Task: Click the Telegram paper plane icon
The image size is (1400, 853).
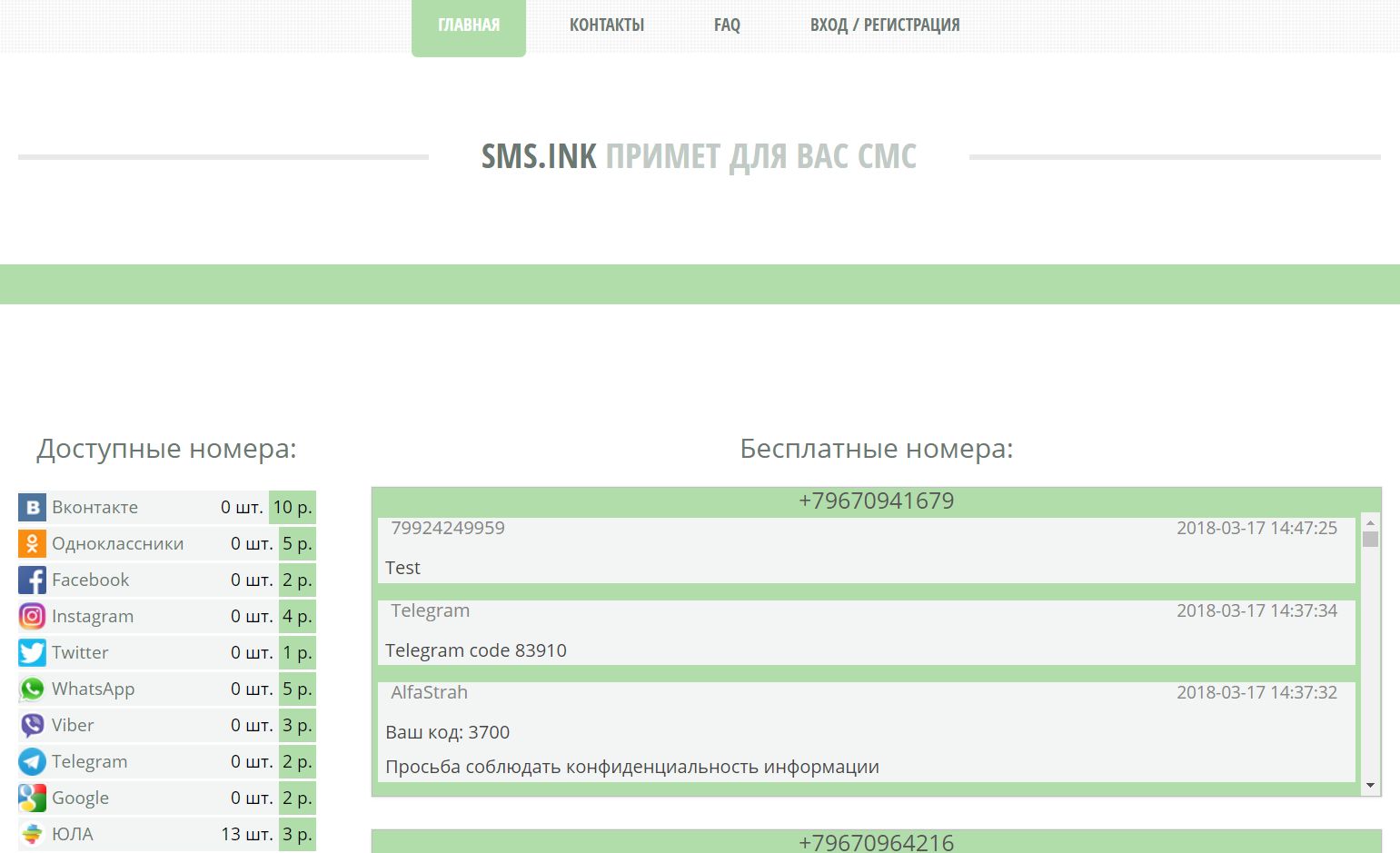Action: click(x=32, y=761)
